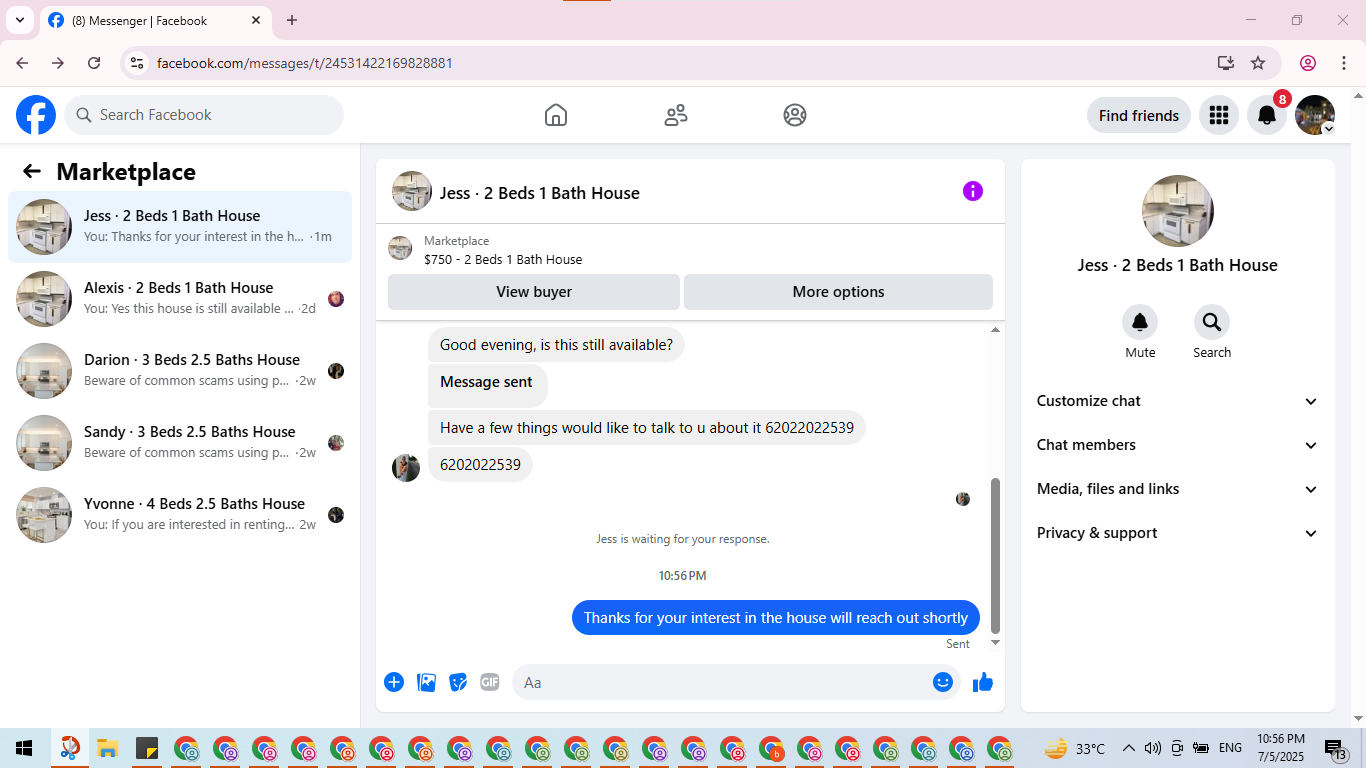Open the browser new tab plus button
The image size is (1366, 768).
tap(292, 20)
